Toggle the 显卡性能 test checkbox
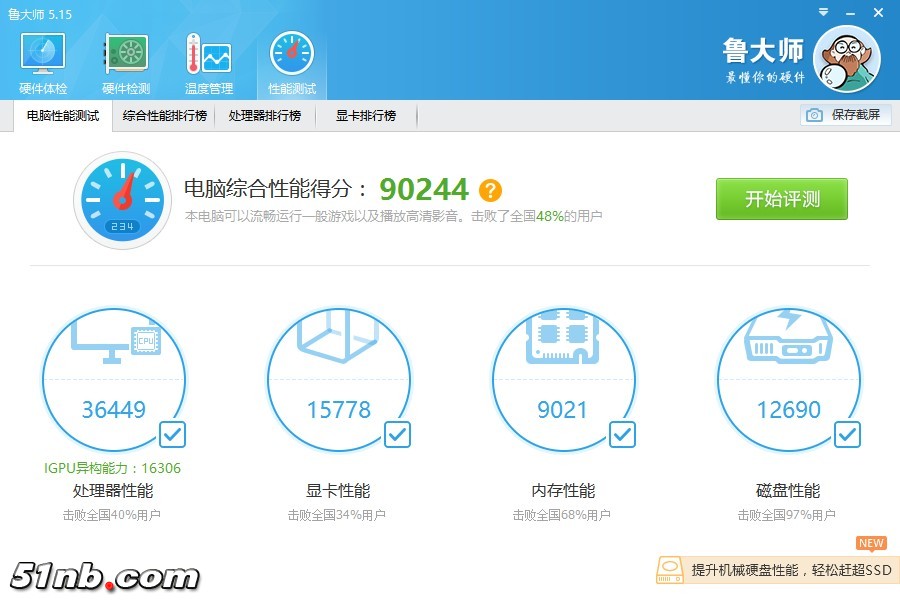The image size is (900, 600). 397,434
